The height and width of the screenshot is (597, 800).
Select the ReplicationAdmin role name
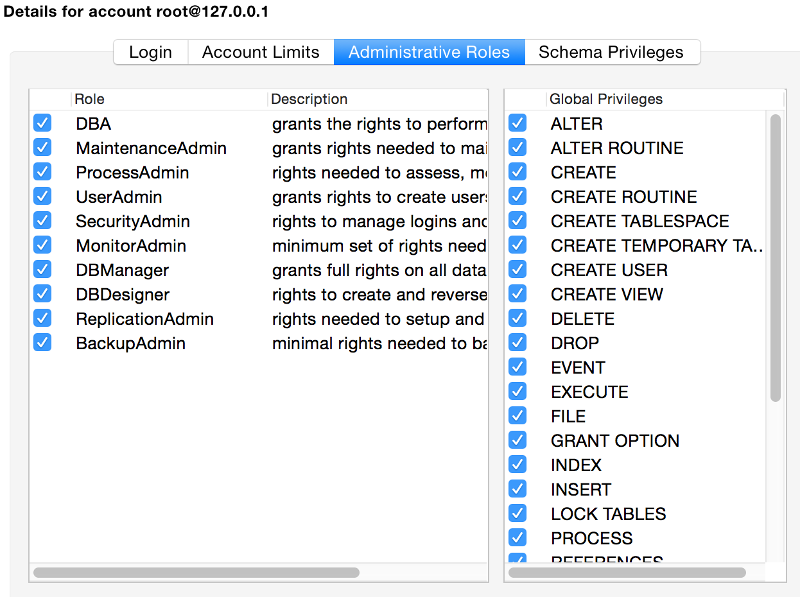tap(144, 319)
